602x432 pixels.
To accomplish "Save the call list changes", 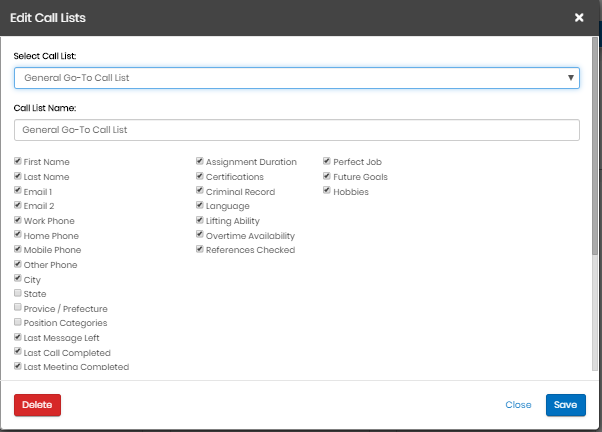I will (565, 405).
